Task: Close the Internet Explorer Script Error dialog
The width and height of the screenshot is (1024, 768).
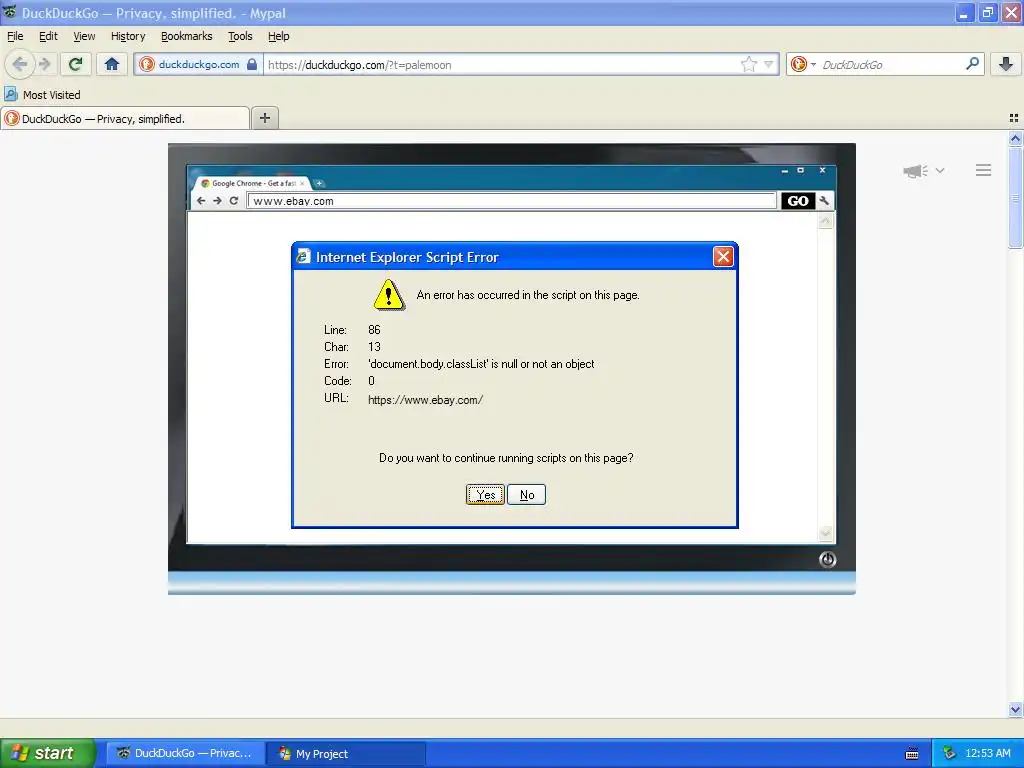Action: [723, 257]
